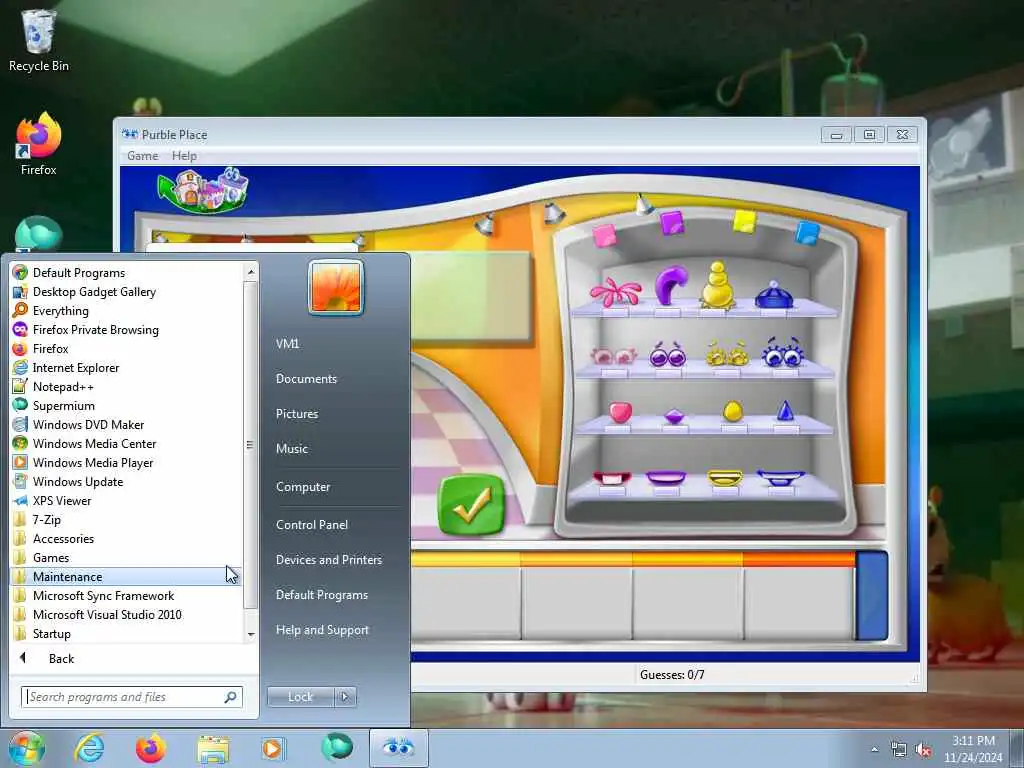This screenshot has height=768, width=1024.
Task: Select the purple color swatch
Action: coord(672,223)
